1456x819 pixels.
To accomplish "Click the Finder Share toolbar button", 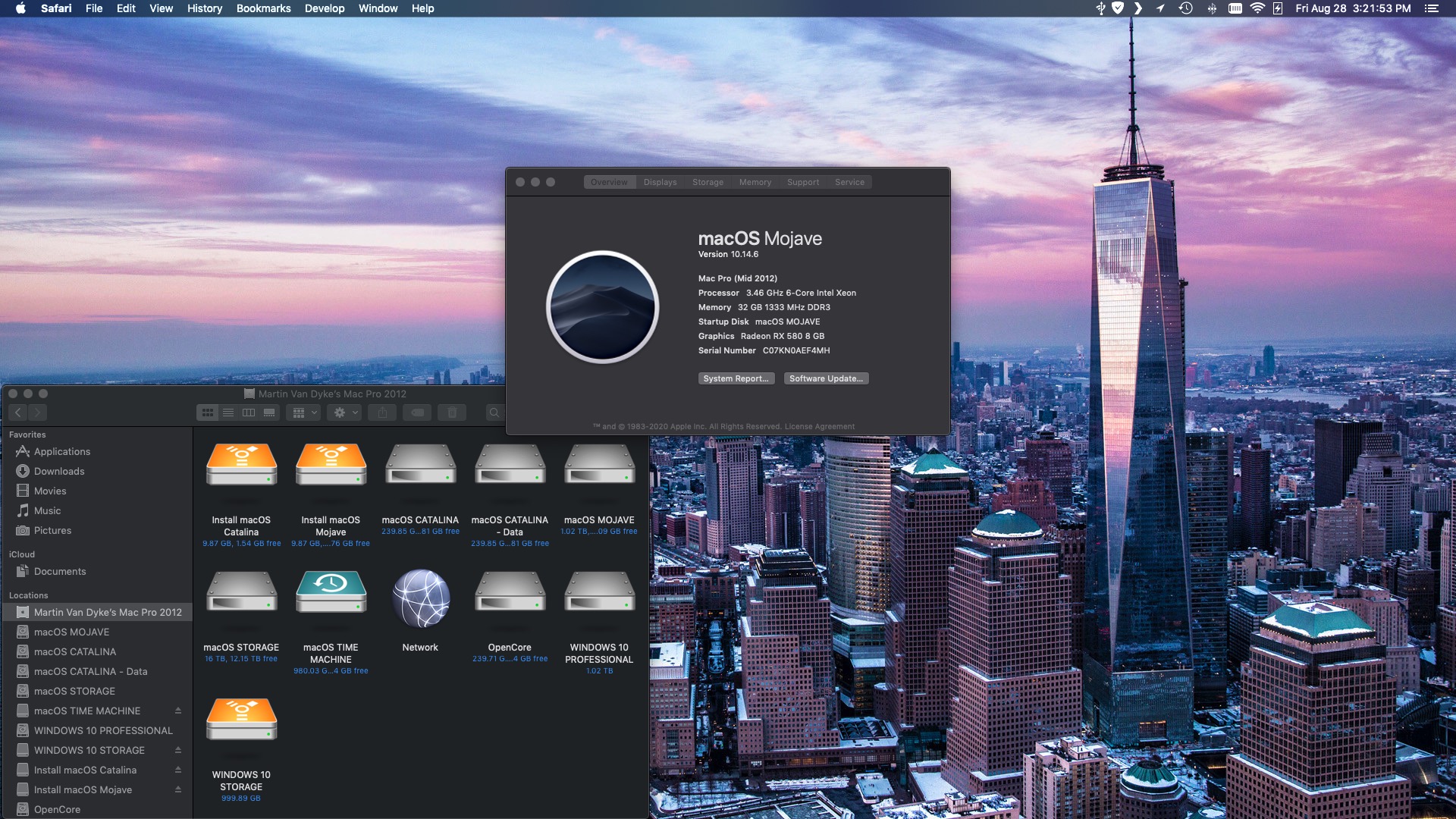I will point(382,413).
